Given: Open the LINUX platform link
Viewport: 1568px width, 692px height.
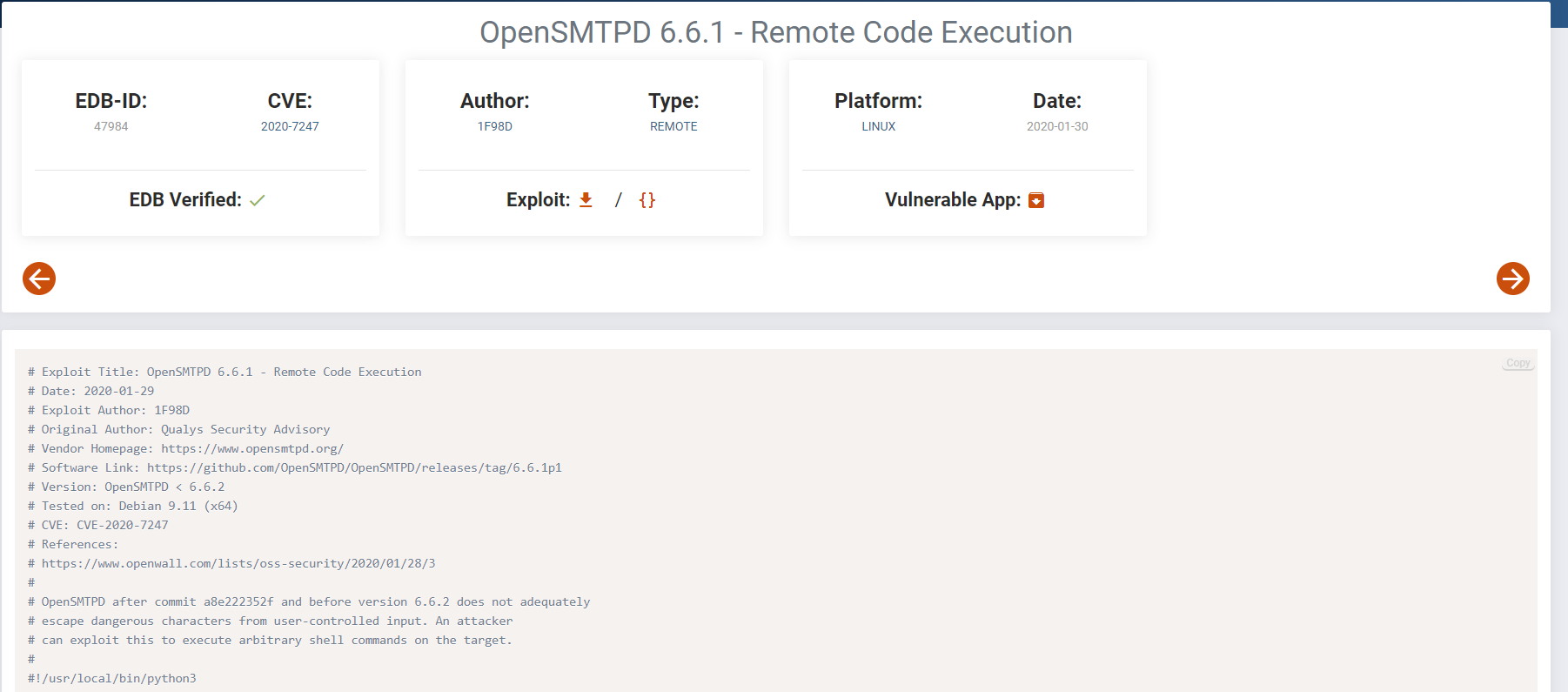Looking at the screenshot, I should [879, 126].
